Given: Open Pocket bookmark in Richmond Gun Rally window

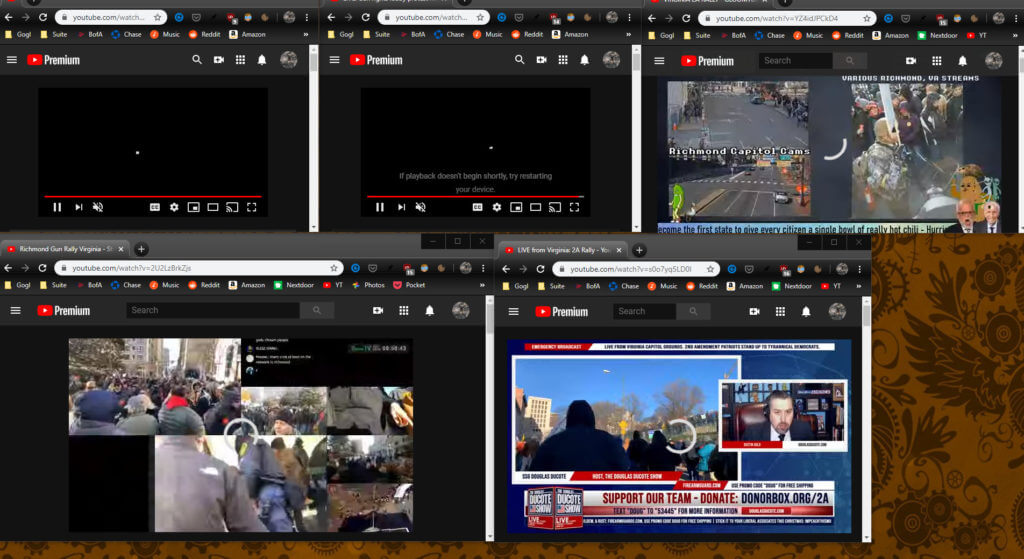Looking at the screenshot, I should pyautogui.click(x=409, y=285).
